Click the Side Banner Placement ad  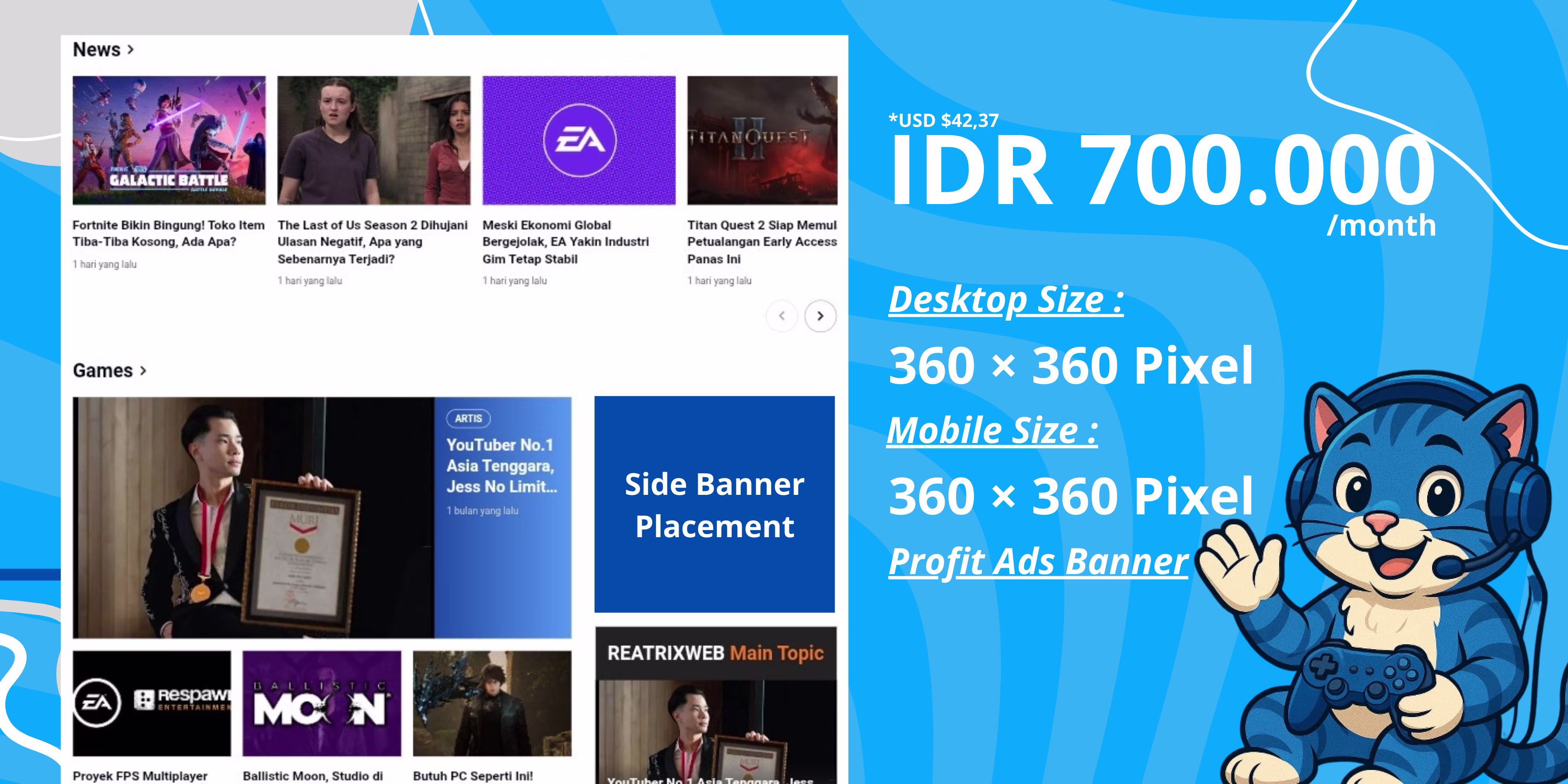[715, 504]
